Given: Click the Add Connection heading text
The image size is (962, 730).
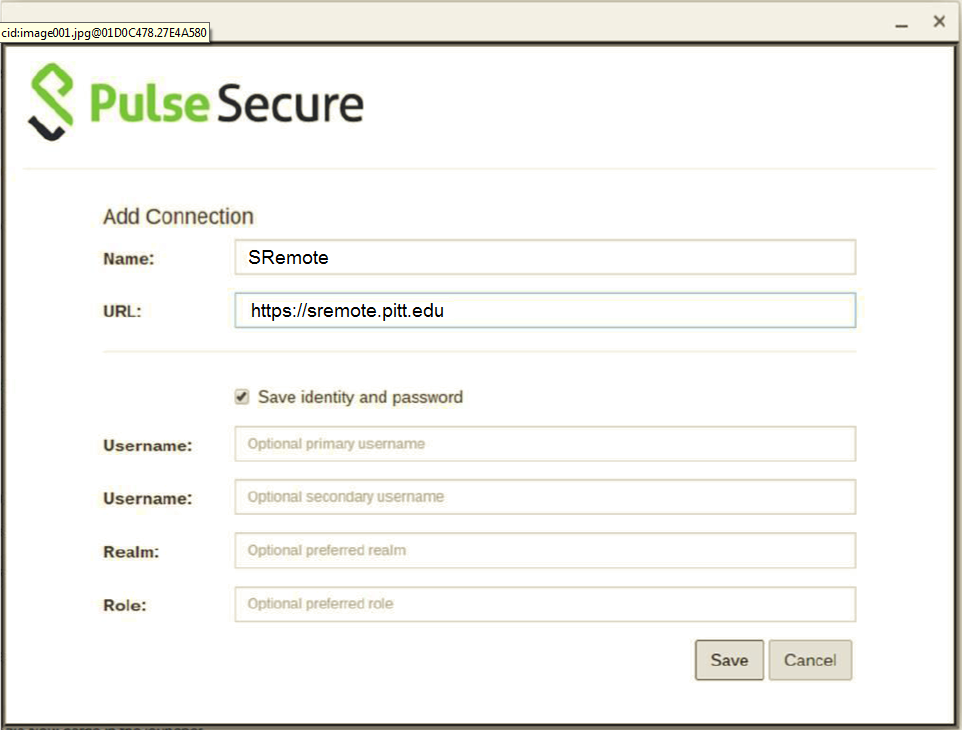Looking at the screenshot, I should (x=178, y=217).
